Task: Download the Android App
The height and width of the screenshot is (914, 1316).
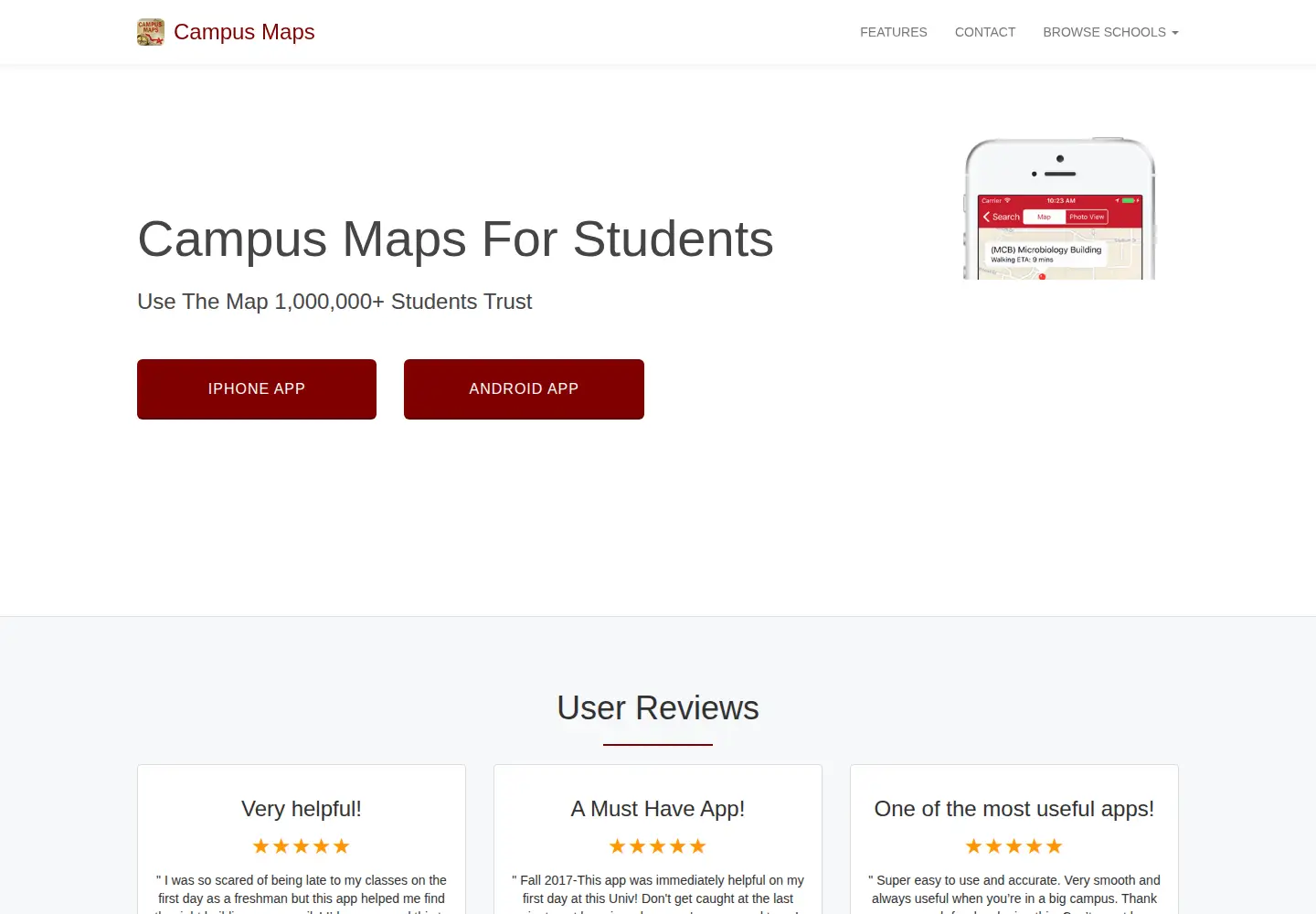Action: click(x=524, y=389)
